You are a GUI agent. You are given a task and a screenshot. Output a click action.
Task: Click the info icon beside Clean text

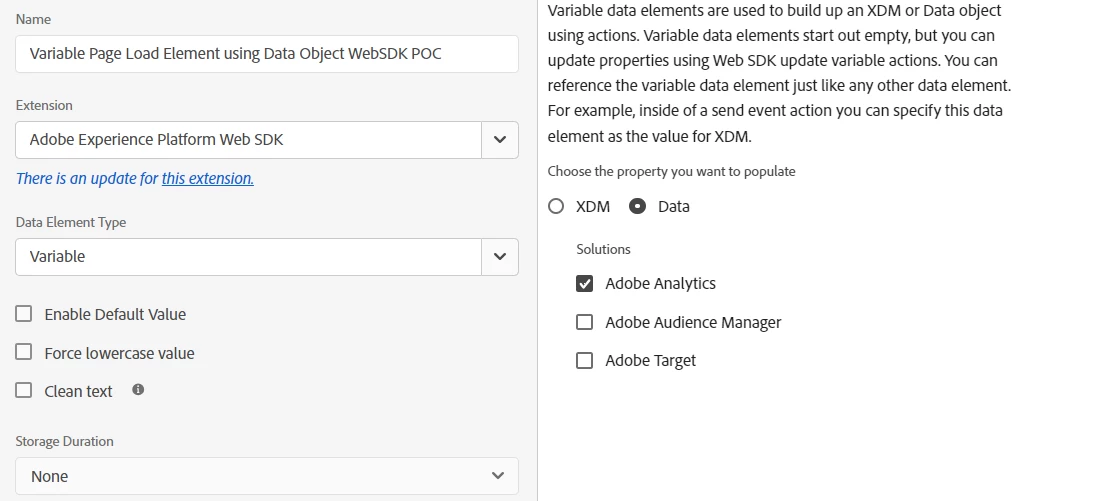(x=138, y=390)
